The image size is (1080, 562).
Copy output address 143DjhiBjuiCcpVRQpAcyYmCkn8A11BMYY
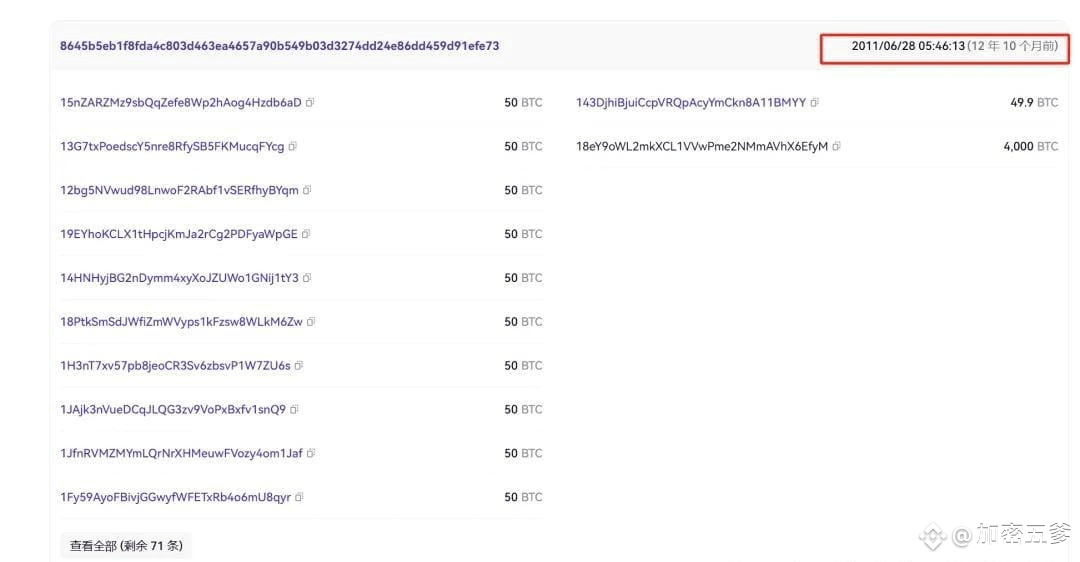pyautogui.click(x=815, y=103)
